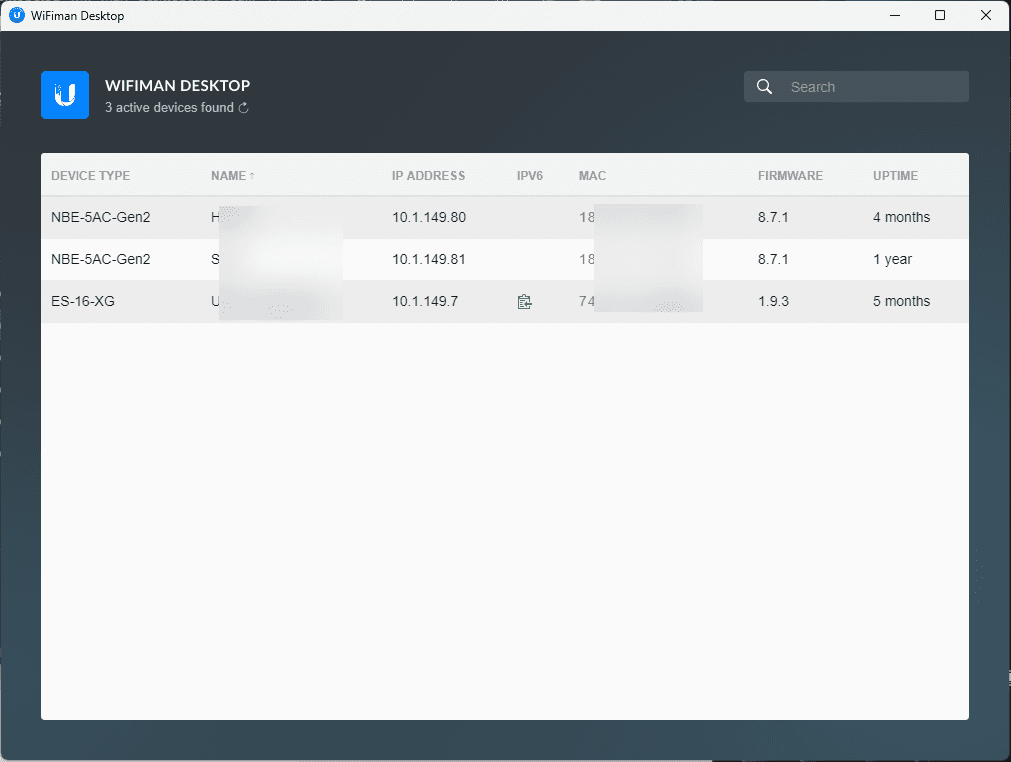
Task: Click the 4 months uptime cell
Action: 901,217
